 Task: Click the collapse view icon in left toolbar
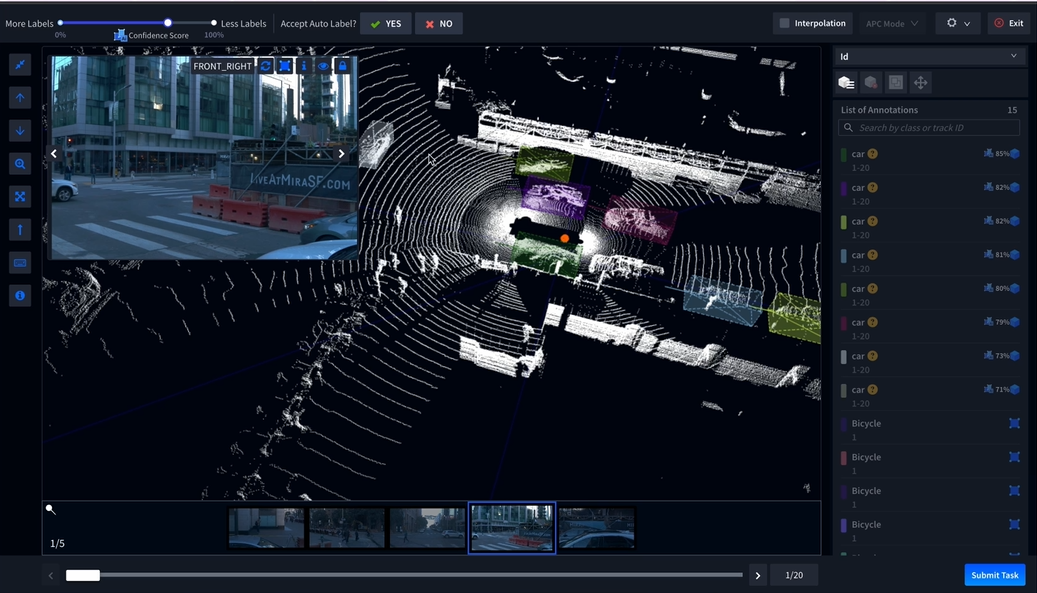pos(20,65)
